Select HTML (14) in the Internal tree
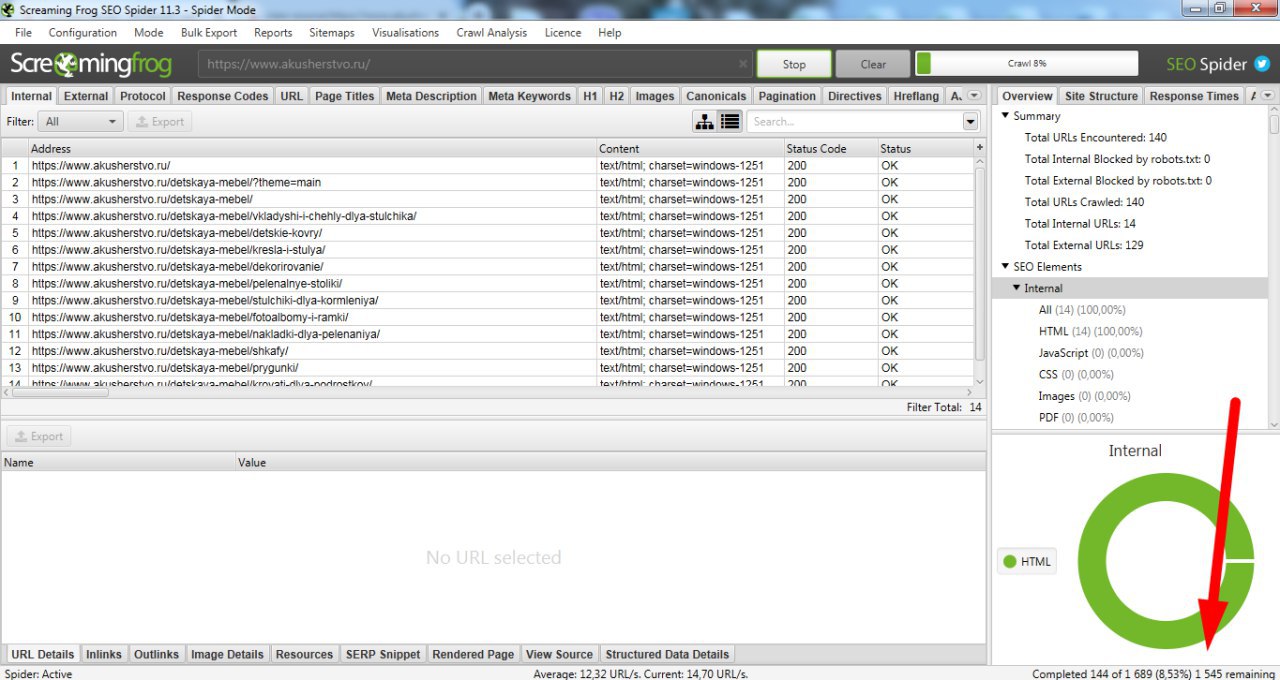The width and height of the screenshot is (1280, 680). click(x=1090, y=331)
